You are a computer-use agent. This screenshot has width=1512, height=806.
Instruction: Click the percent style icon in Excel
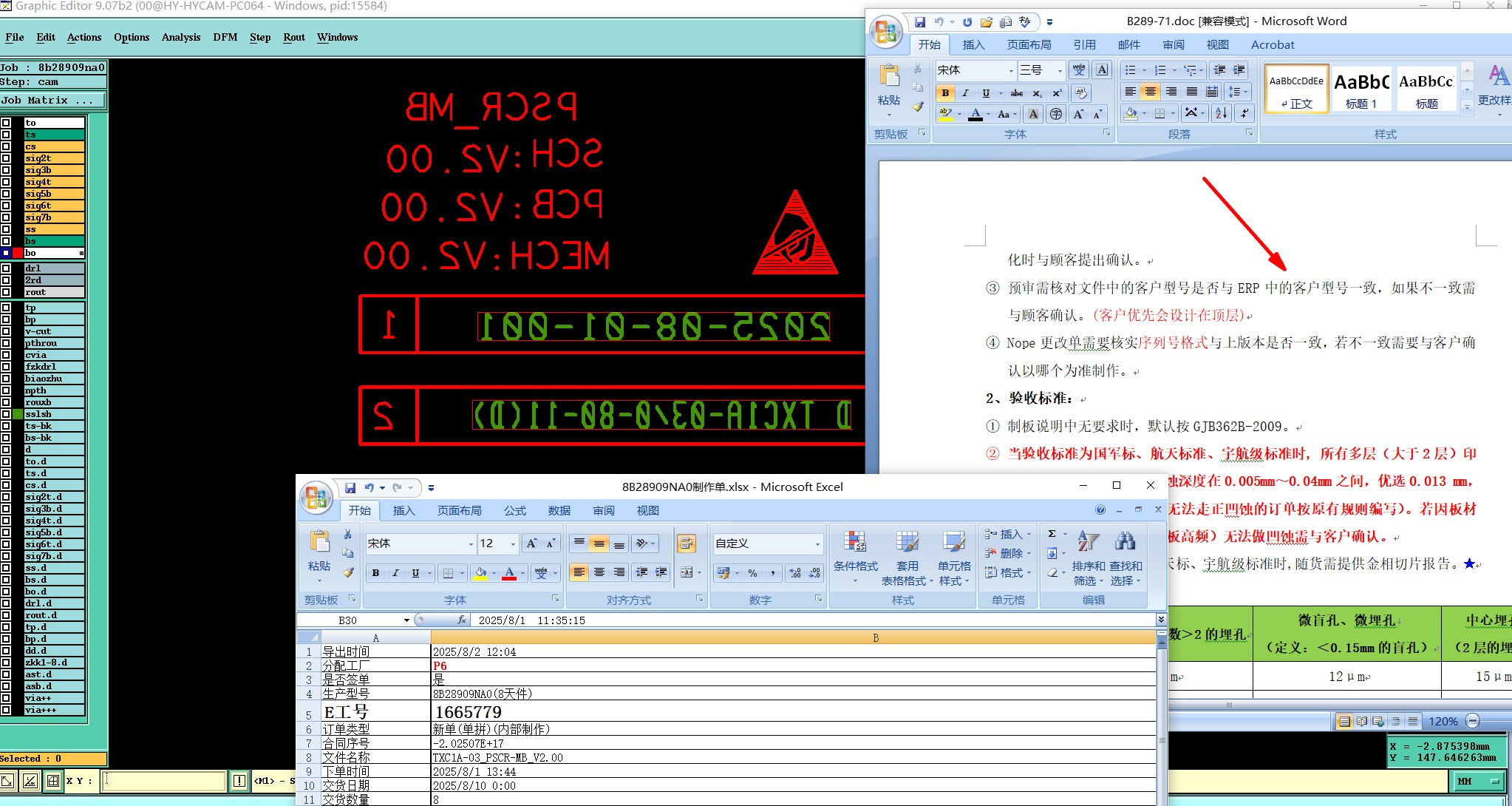[752, 573]
